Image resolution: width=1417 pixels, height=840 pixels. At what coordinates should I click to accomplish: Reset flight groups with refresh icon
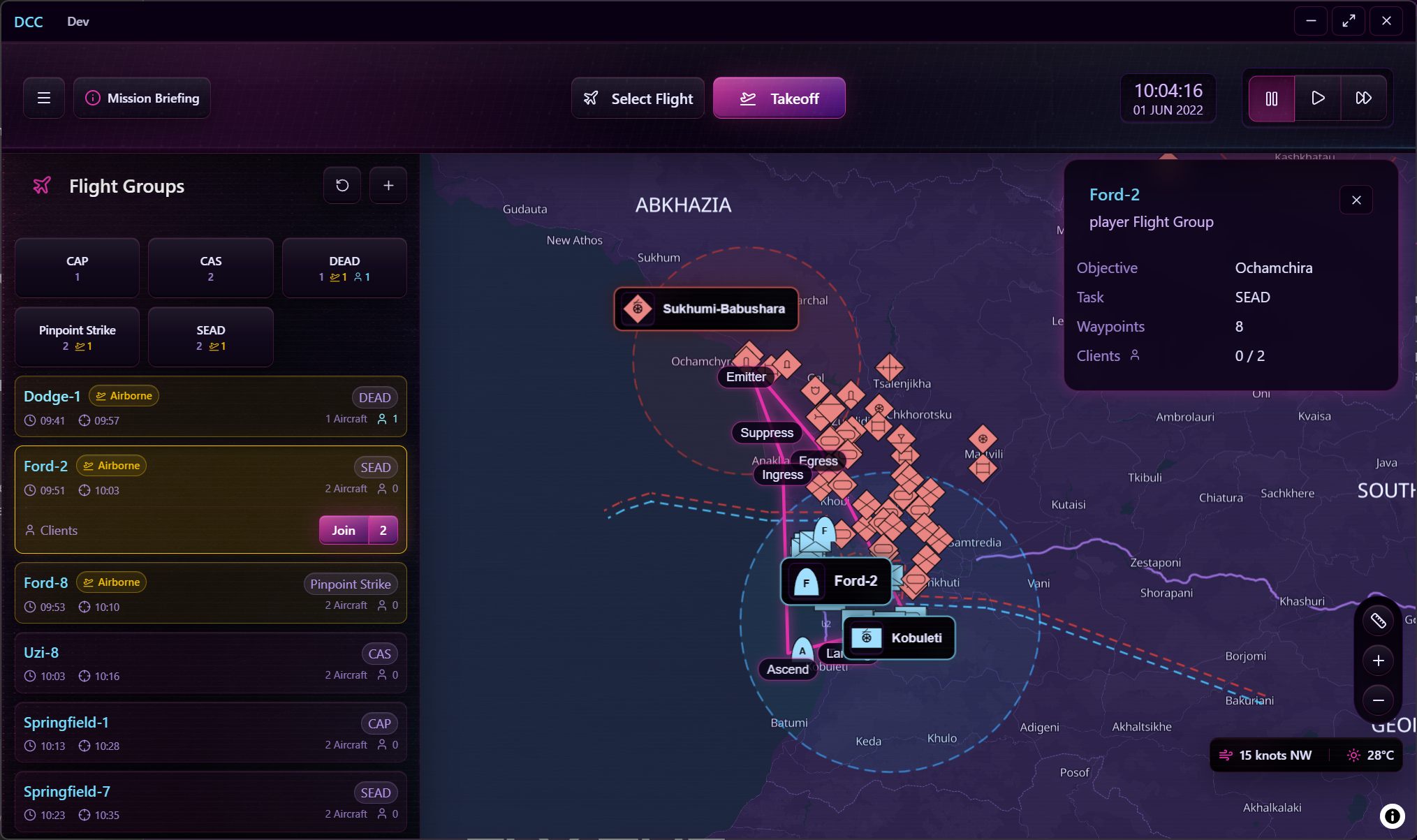pyautogui.click(x=342, y=185)
